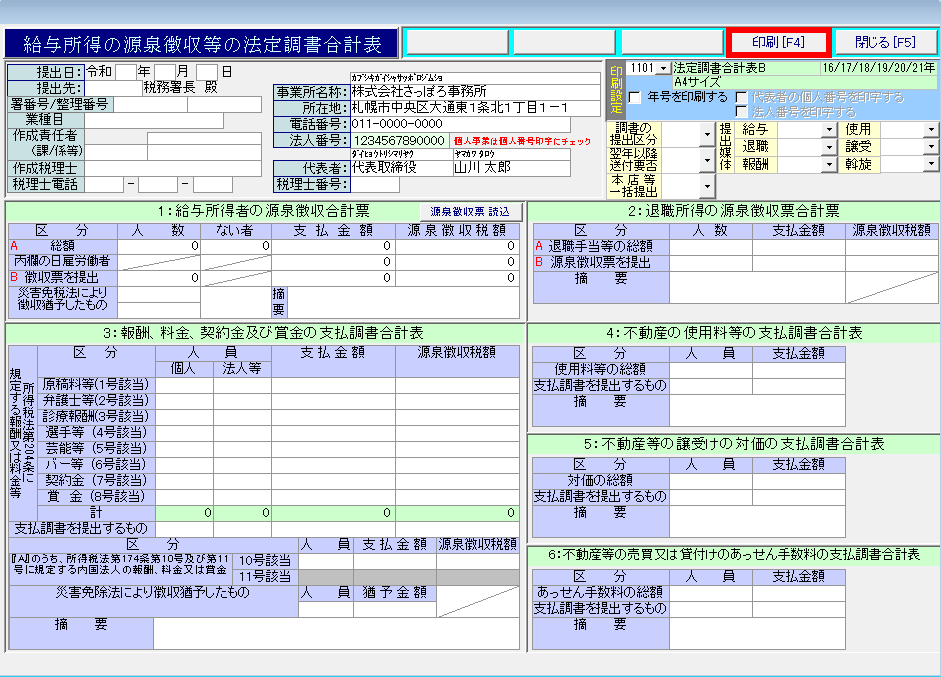
Task: Open the 1101 form number dropdown
Action: [x=663, y=68]
